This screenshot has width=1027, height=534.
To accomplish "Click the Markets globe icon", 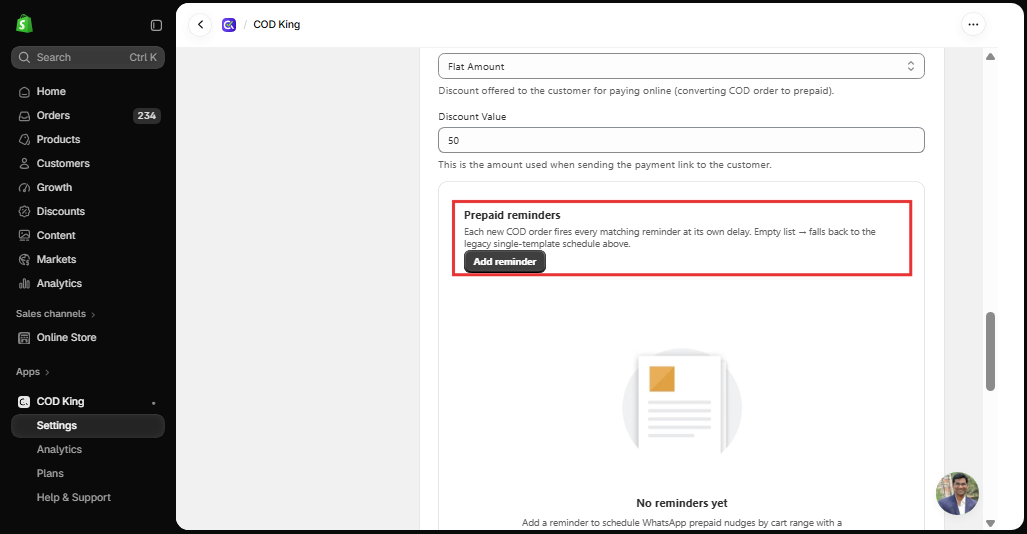I will [x=24, y=259].
